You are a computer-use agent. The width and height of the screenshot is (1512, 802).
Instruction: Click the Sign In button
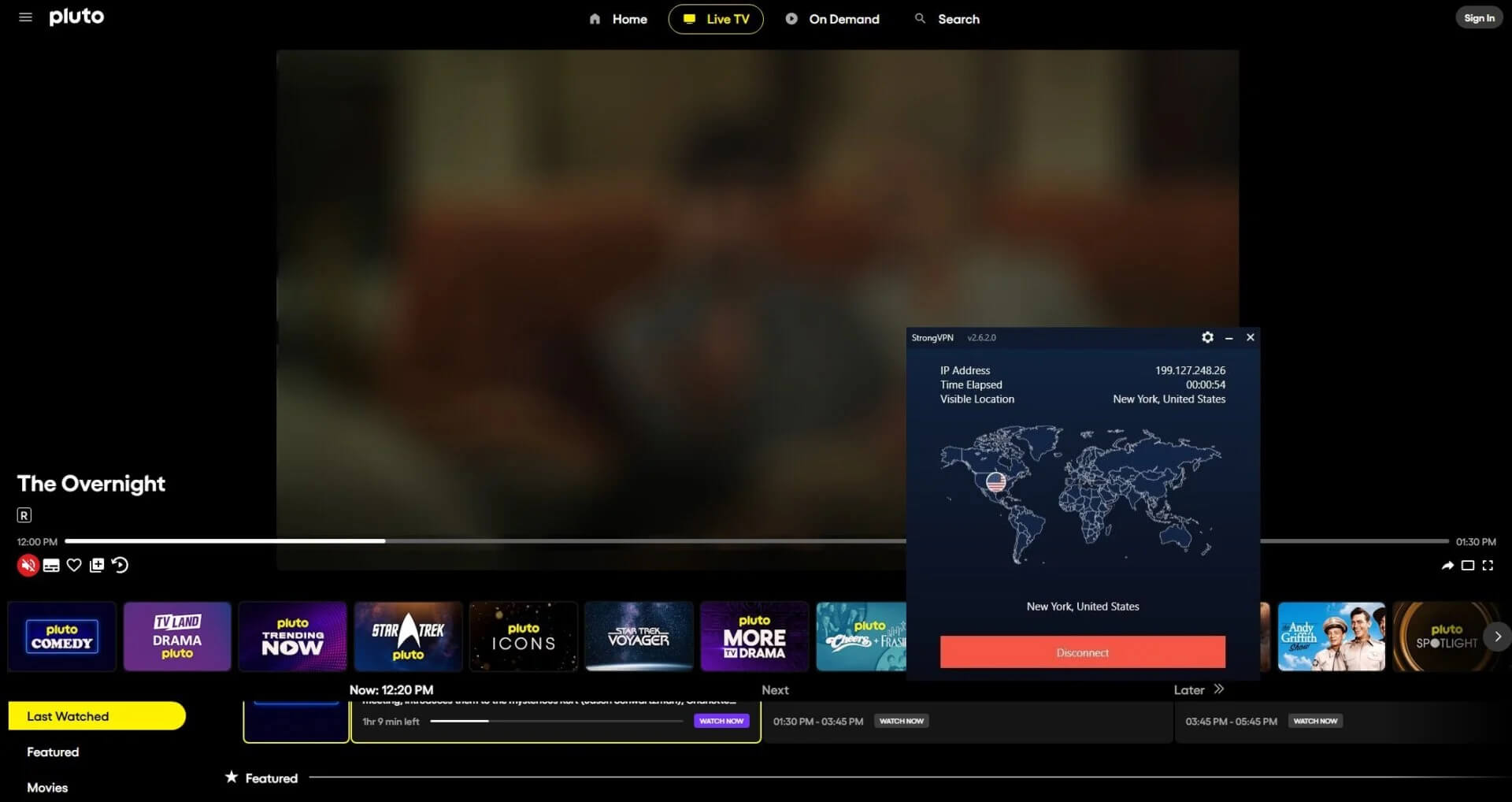point(1479,18)
